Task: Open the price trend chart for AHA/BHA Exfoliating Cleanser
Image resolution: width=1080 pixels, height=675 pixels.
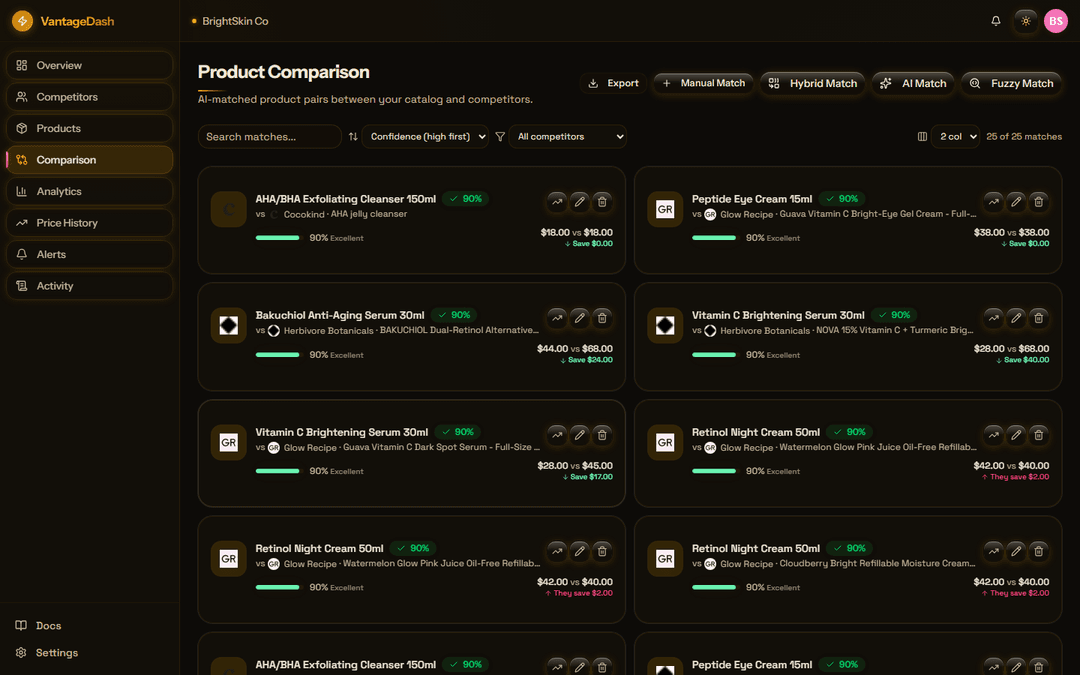Action: tap(557, 201)
